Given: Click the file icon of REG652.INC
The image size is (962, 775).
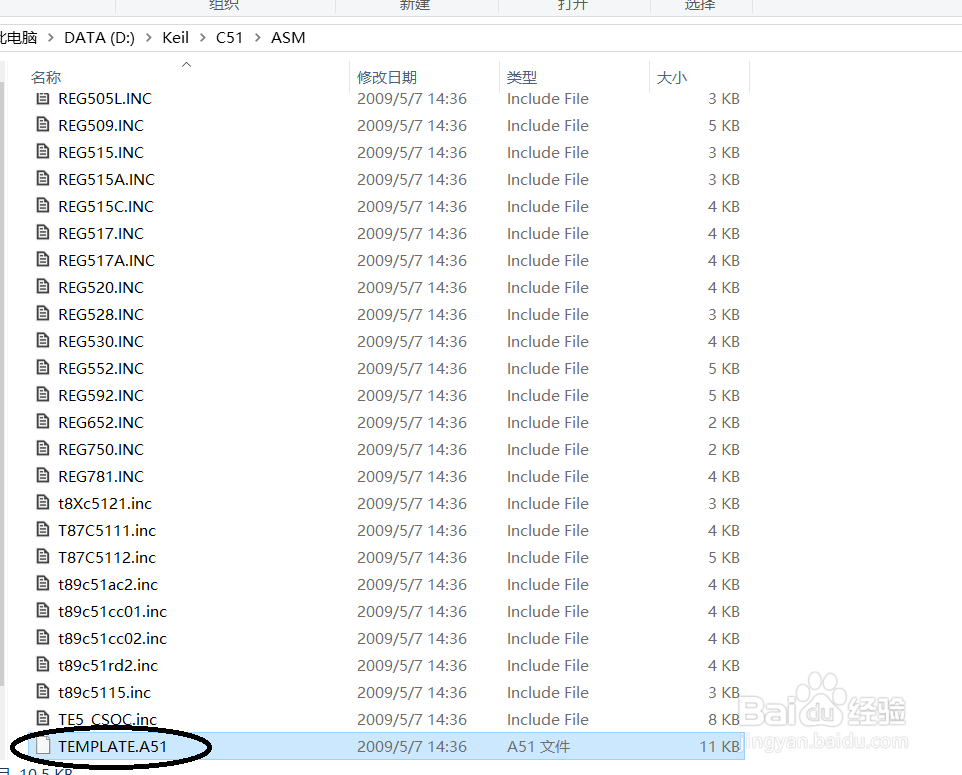Looking at the screenshot, I should click(43, 422).
